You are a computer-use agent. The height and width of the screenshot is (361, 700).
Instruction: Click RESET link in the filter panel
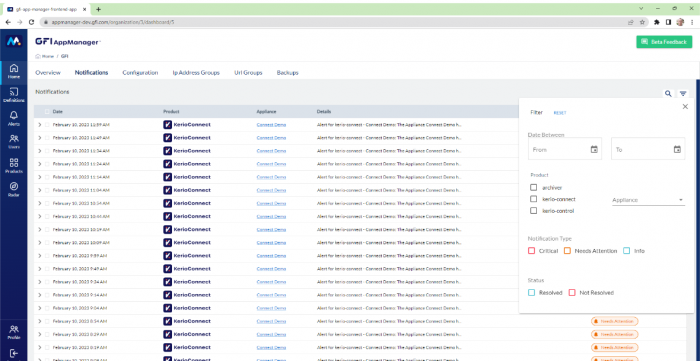[560, 113]
